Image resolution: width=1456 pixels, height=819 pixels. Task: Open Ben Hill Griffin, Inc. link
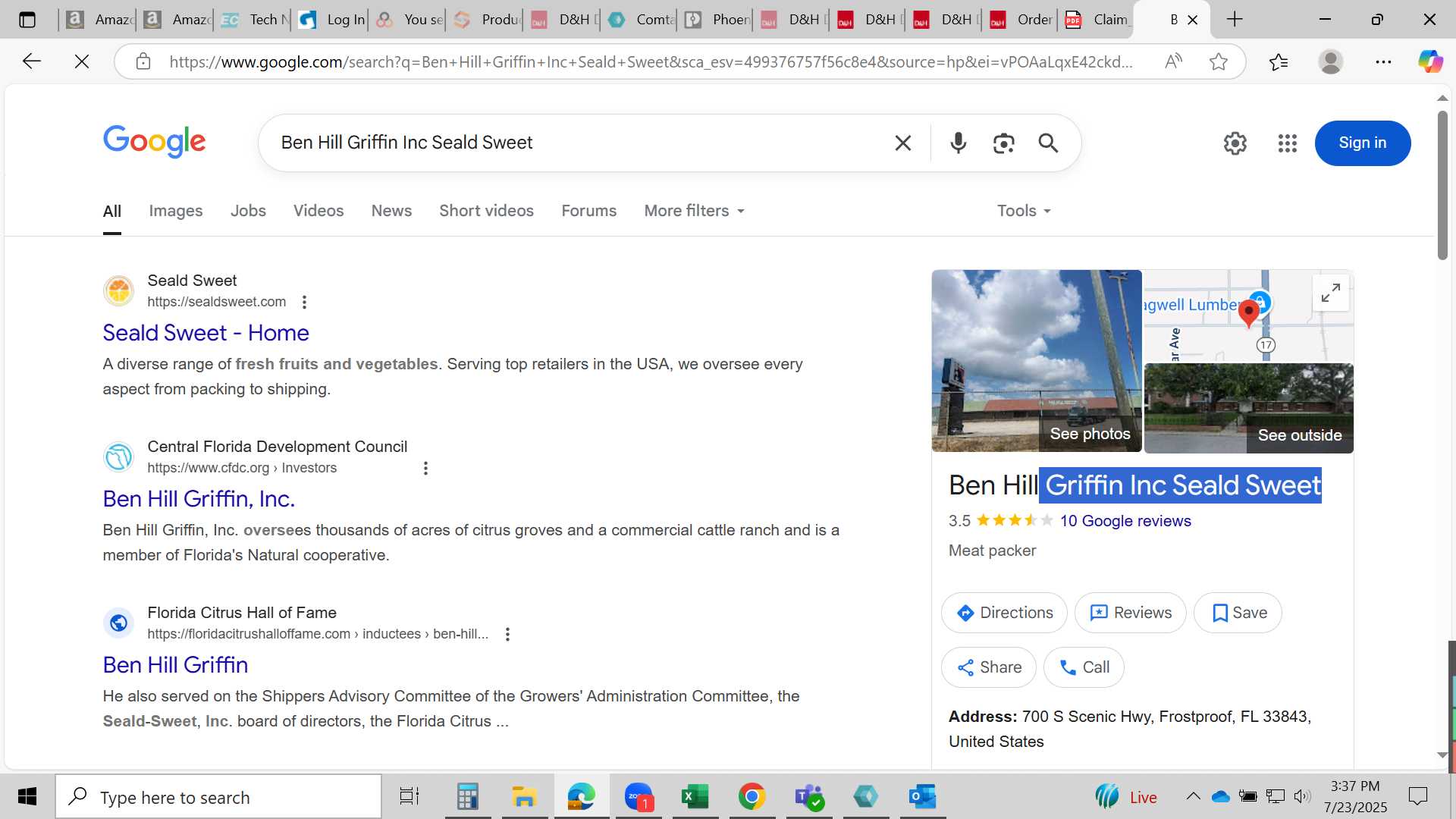tap(199, 499)
